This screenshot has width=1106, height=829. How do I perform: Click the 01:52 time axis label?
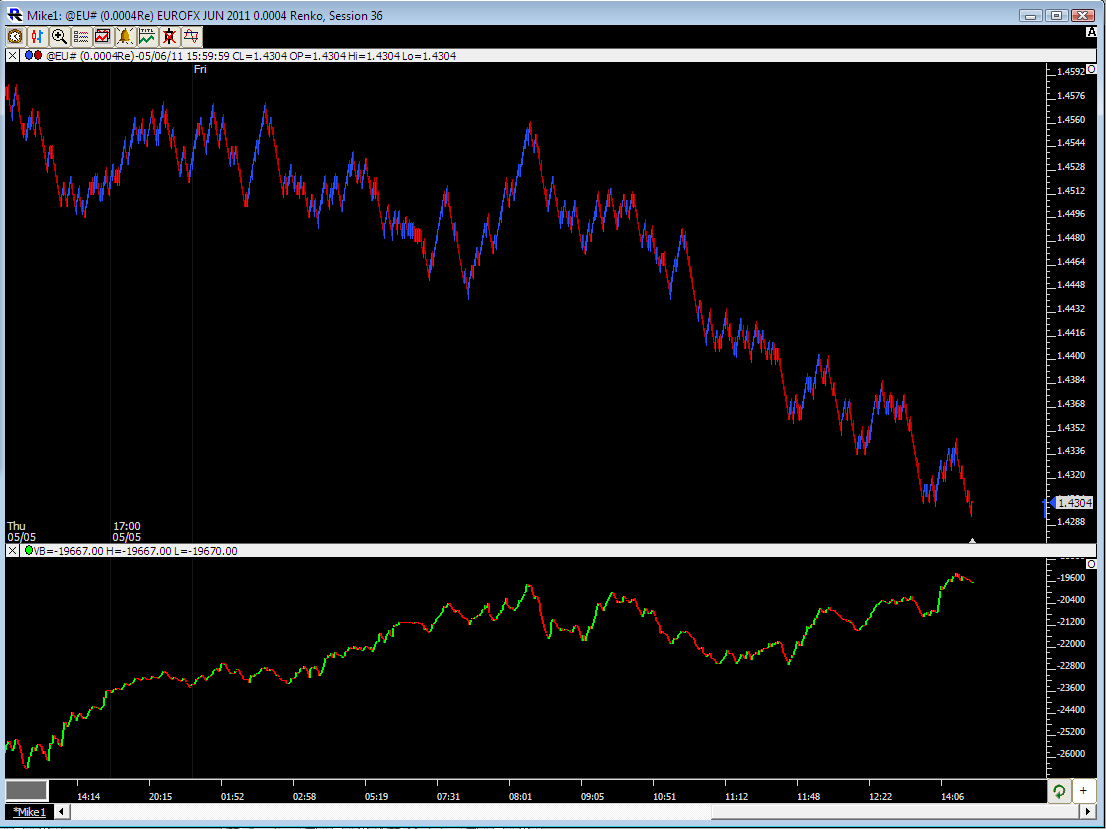pos(232,797)
